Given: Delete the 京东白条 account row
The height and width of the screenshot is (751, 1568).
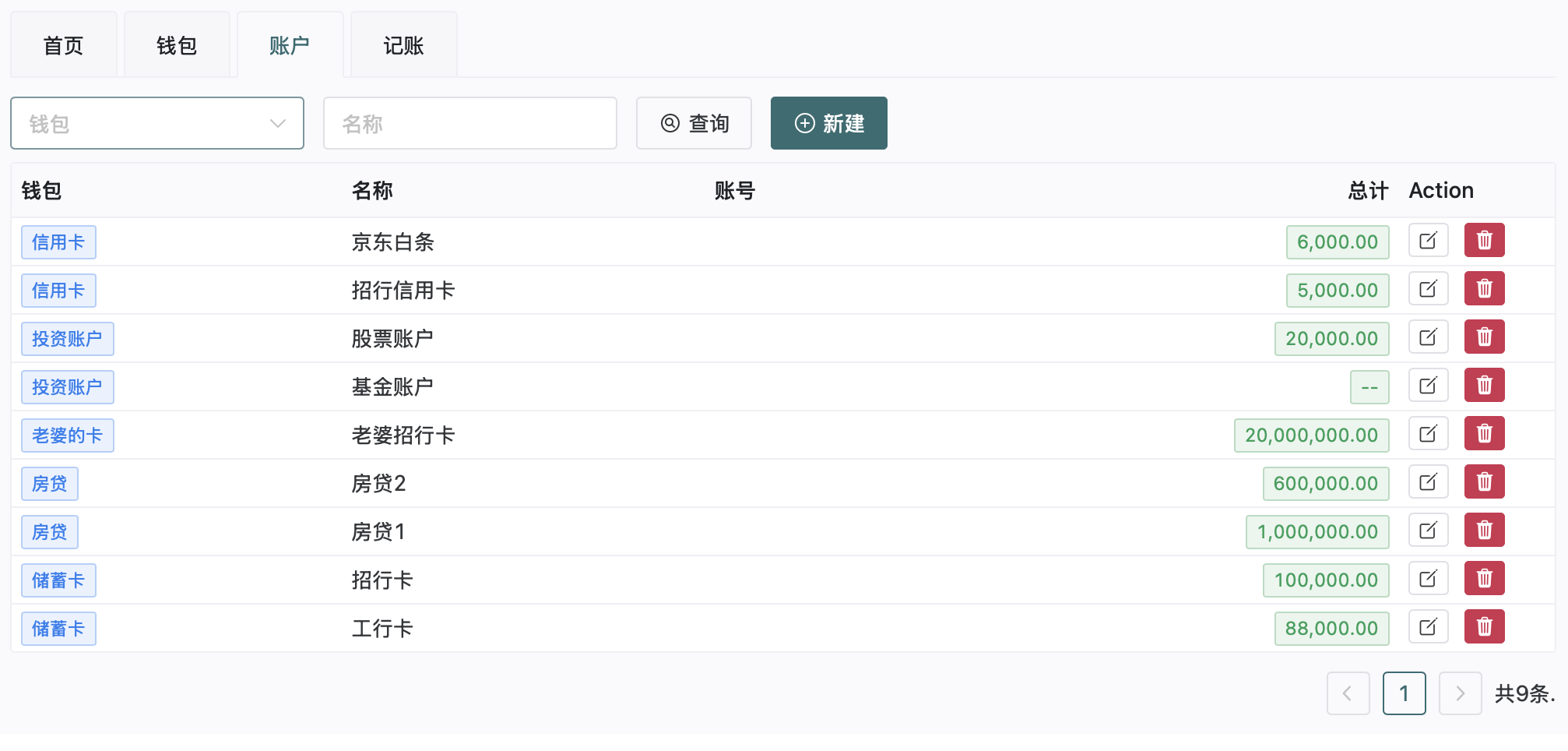Looking at the screenshot, I should [x=1484, y=241].
